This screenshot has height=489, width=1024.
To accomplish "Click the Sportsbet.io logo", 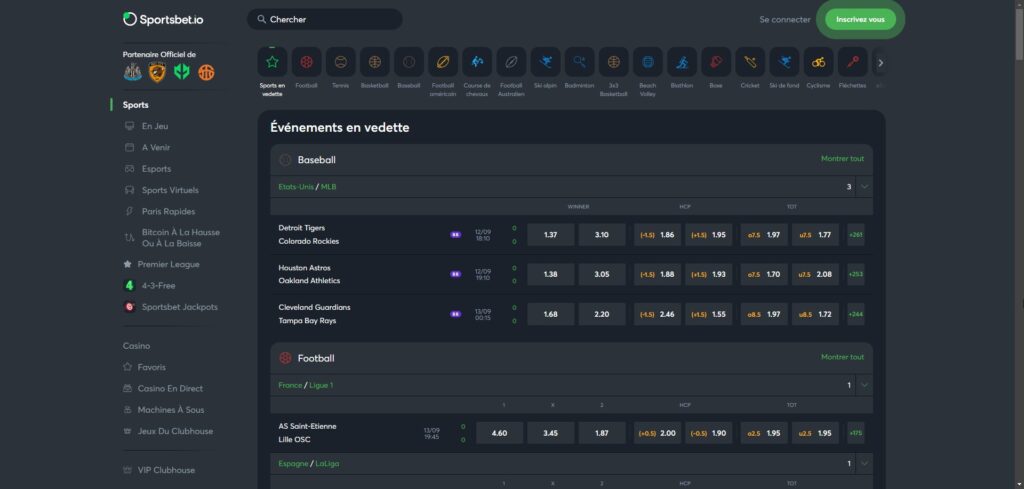I will (x=162, y=19).
